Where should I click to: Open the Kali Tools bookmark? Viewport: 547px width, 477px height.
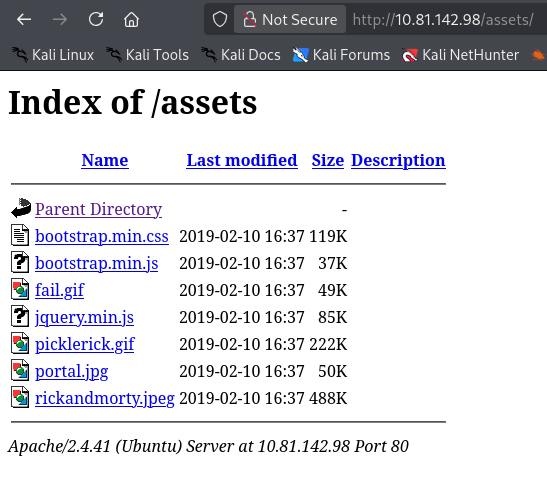148,55
